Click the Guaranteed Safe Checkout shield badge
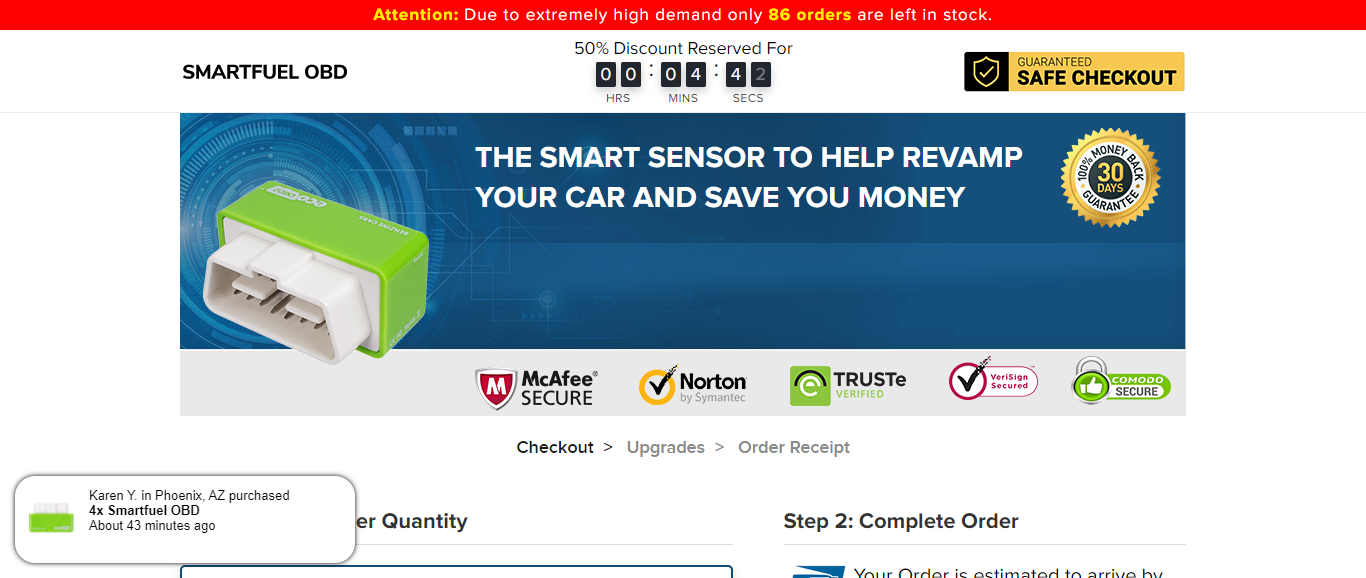The width and height of the screenshot is (1366, 578). coord(1074,72)
